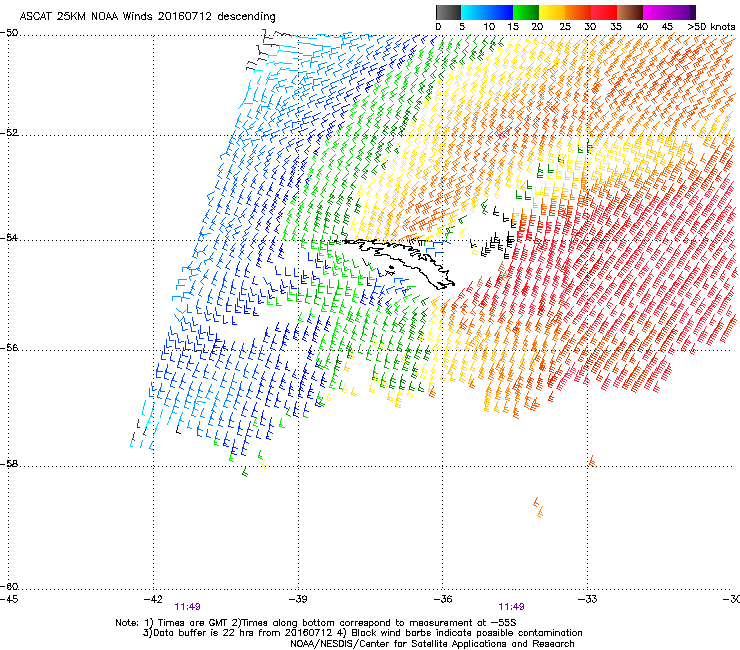The height and width of the screenshot is (650, 740).
Task: Click the brown 35-40 knots legend segment
Action: click(630, 12)
